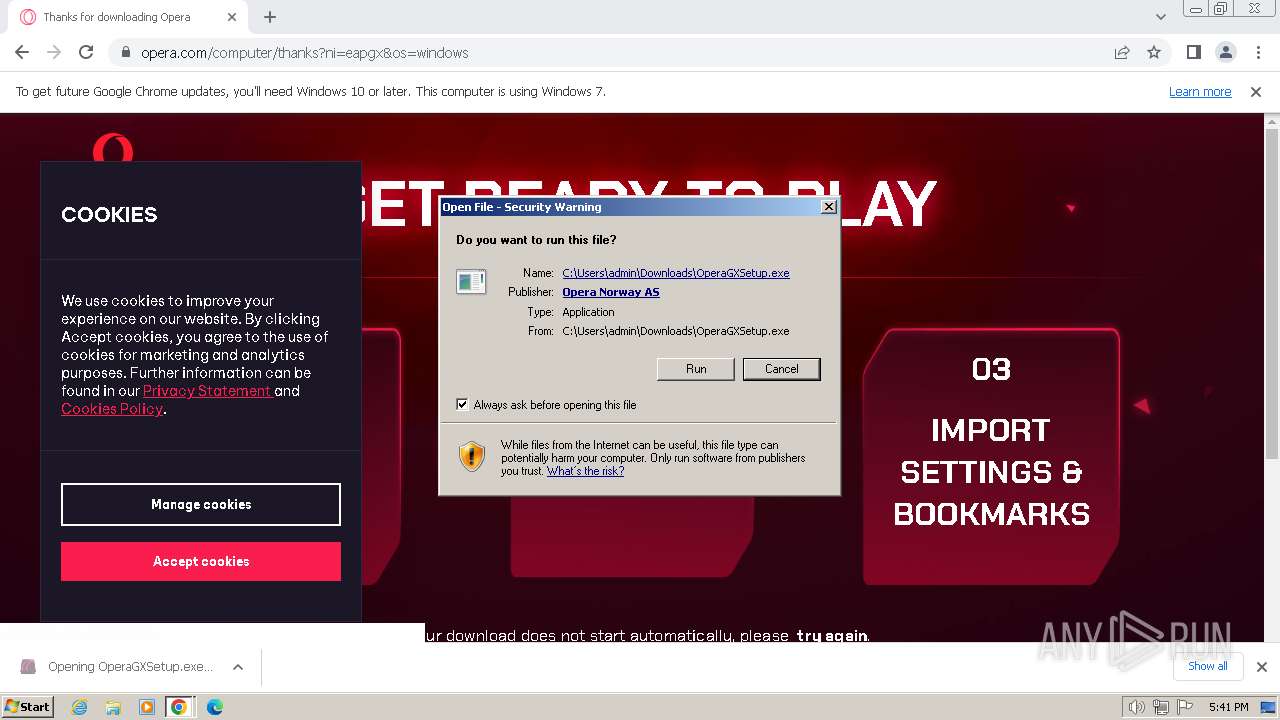Close the Thanks for downloading Opera tab

click(x=233, y=17)
